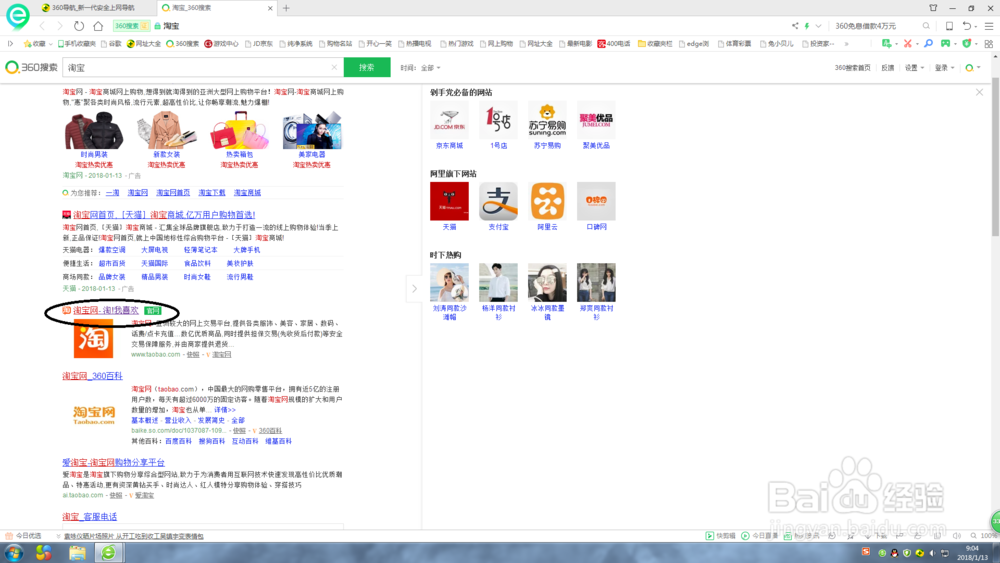The width and height of the screenshot is (1000, 563).
Task: Click the 360搜索 logo
Action: click(x=31, y=67)
